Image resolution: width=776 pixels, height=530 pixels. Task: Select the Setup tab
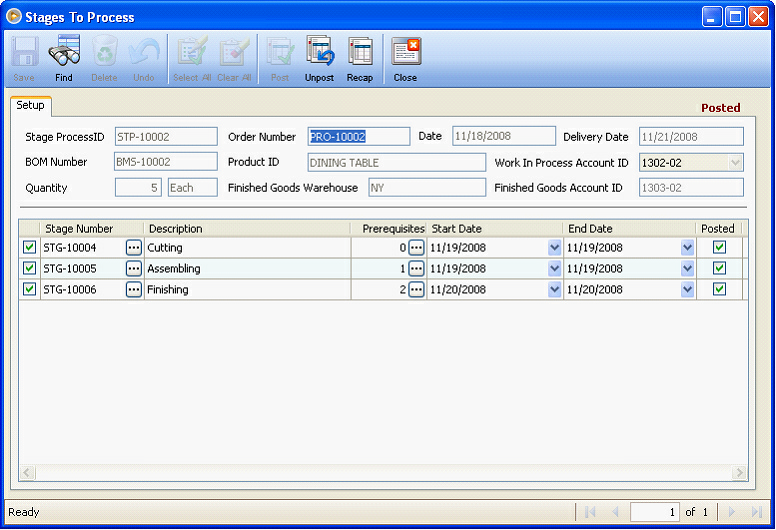click(29, 106)
